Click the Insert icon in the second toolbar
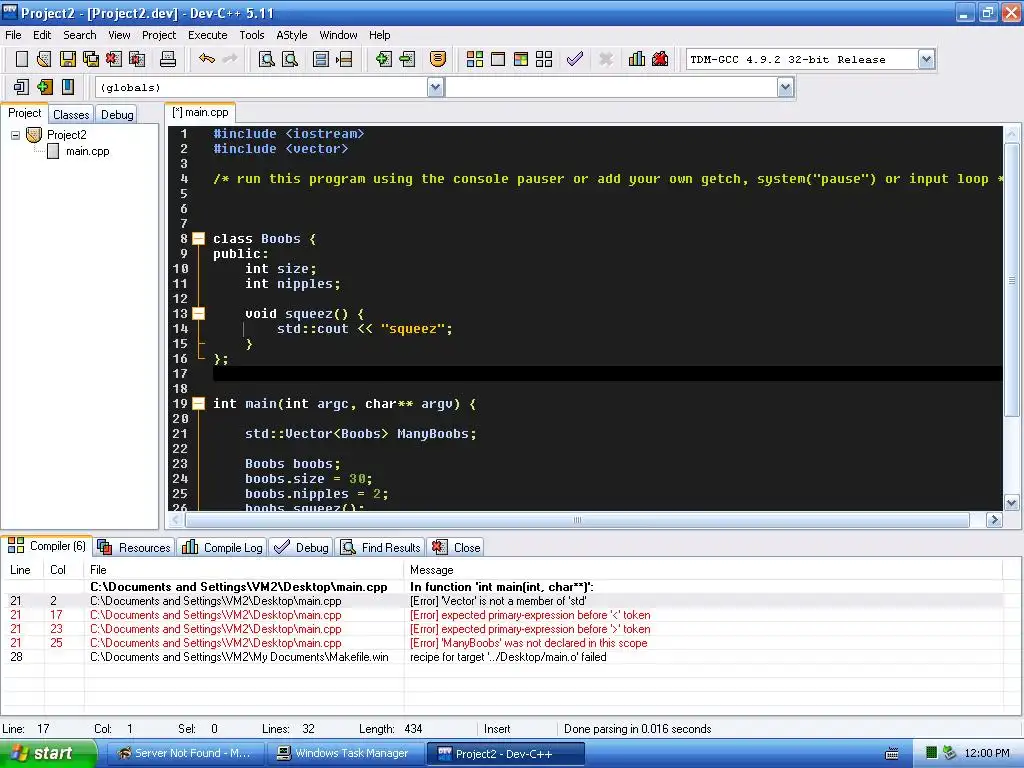 21,87
